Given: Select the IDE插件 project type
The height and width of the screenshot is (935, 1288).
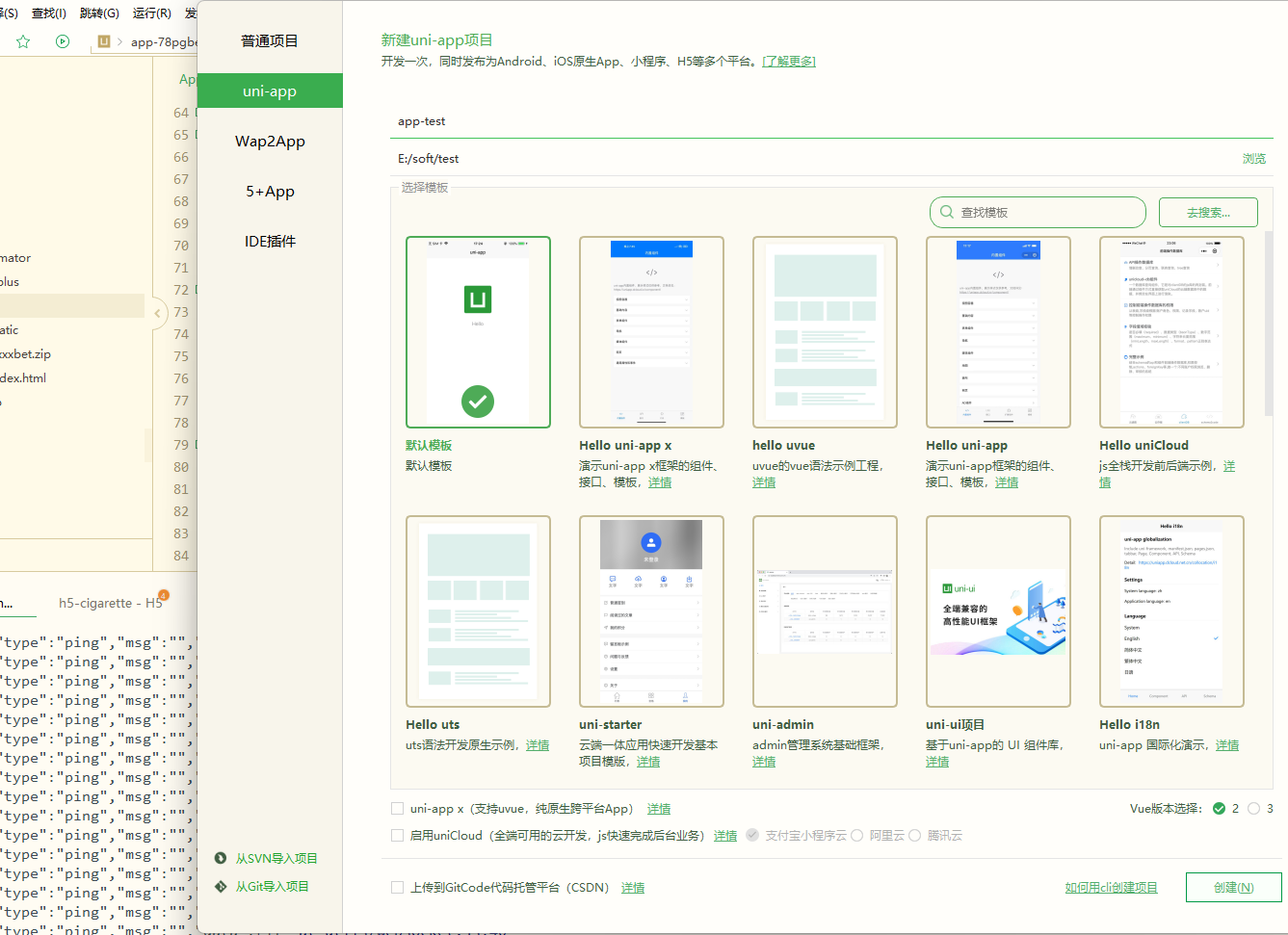Looking at the screenshot, I should [x=270, y=241].
